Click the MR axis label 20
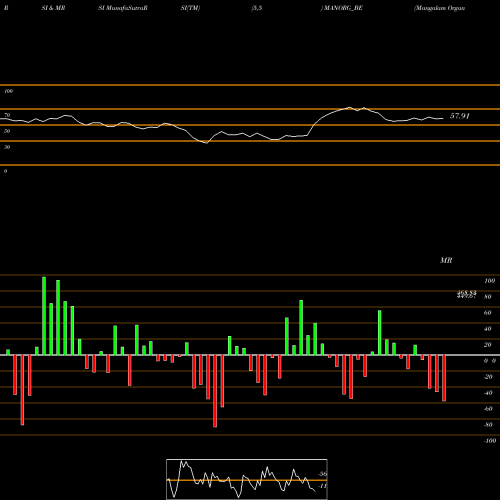The height and width of the screenshot is (500, 500). click(x=488, y=345)
